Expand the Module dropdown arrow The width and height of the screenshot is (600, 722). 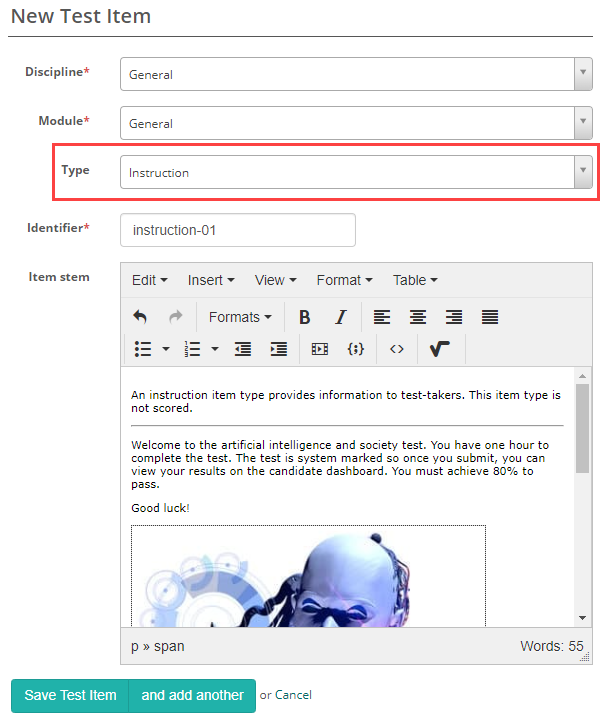(583, 123)
